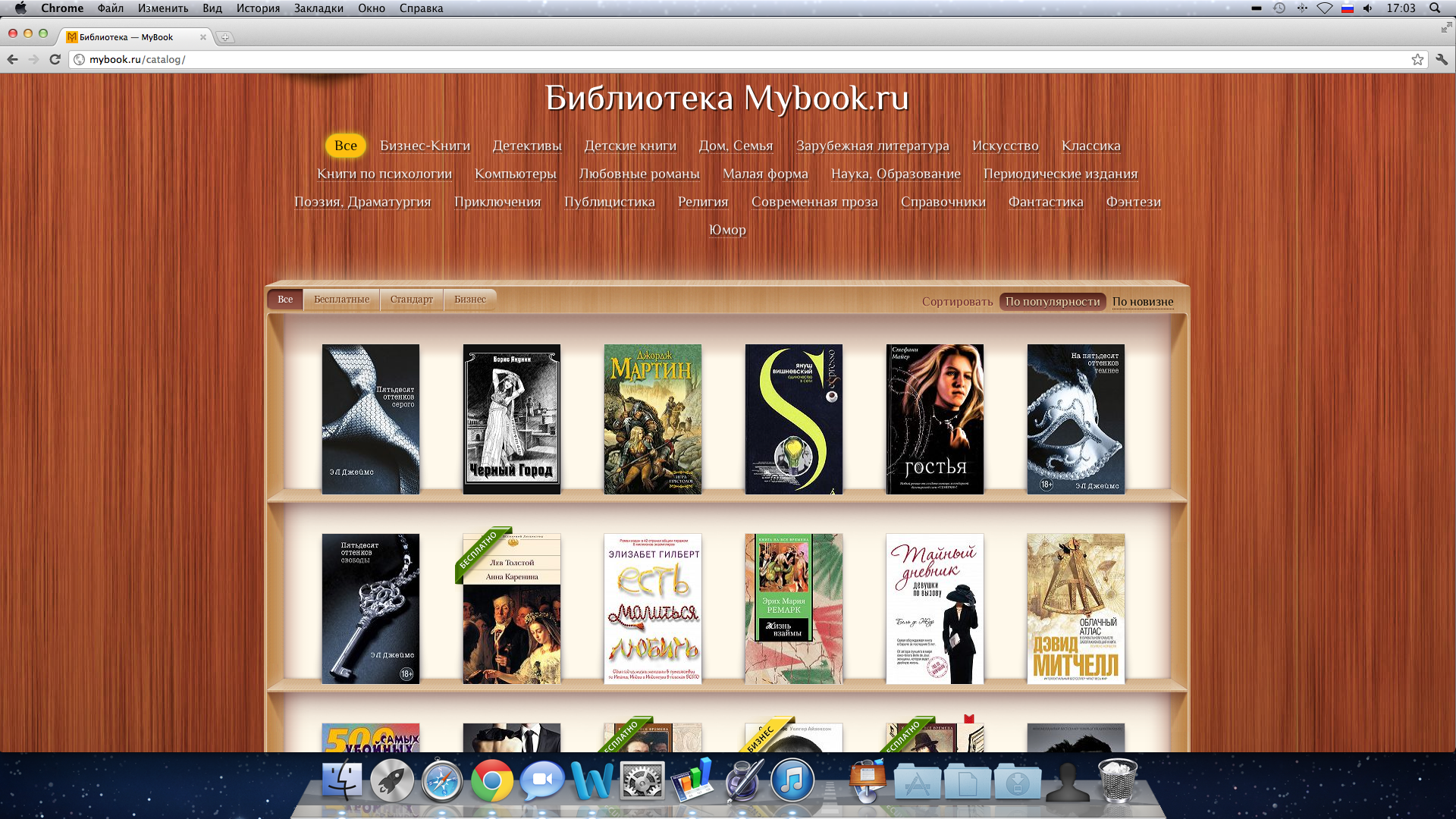Open Джордж Мартин book cover
This screenshot has height=819, width=1456.
(653, 419)
